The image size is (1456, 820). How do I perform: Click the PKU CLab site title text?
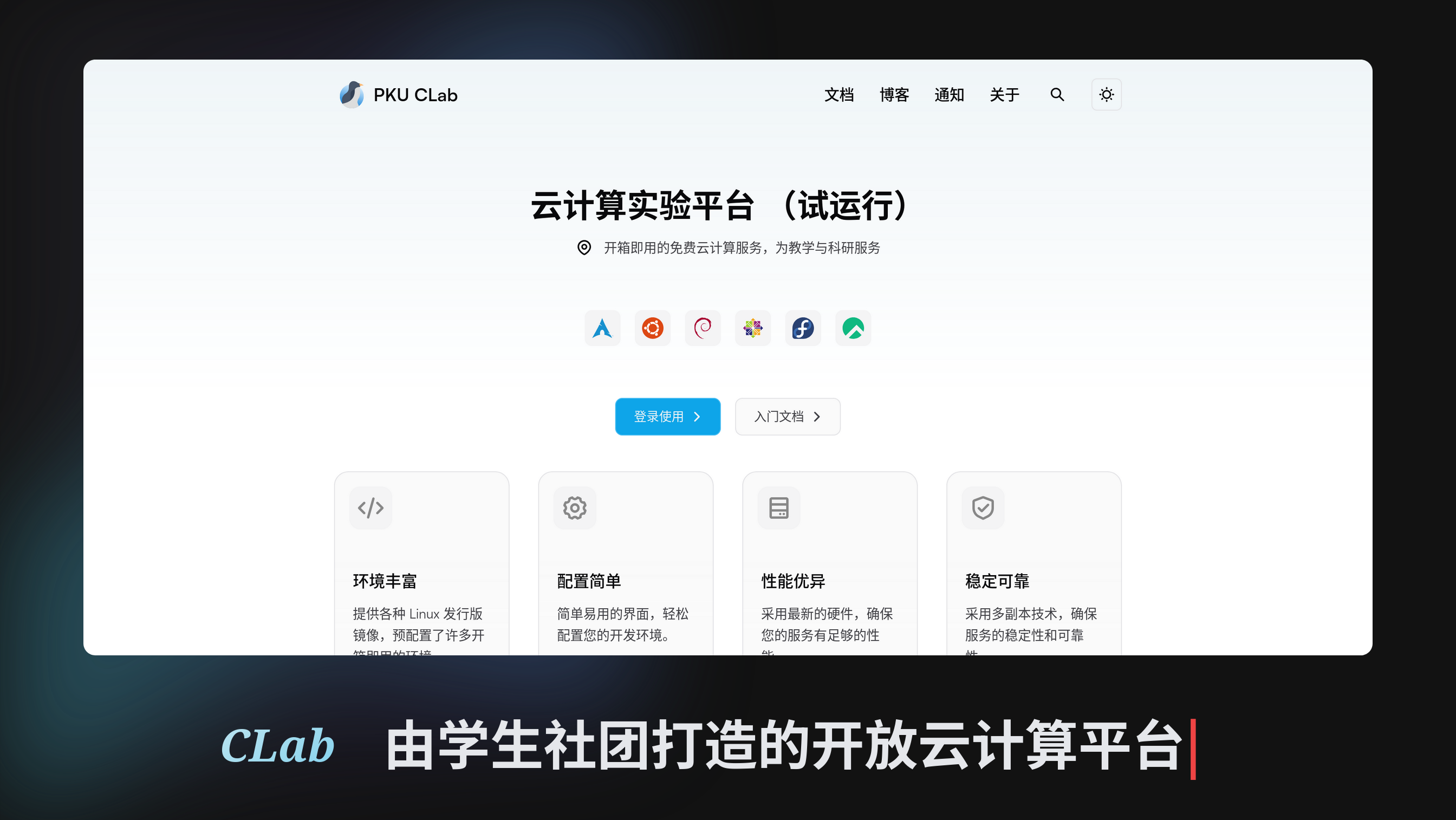tap(415, 95)
